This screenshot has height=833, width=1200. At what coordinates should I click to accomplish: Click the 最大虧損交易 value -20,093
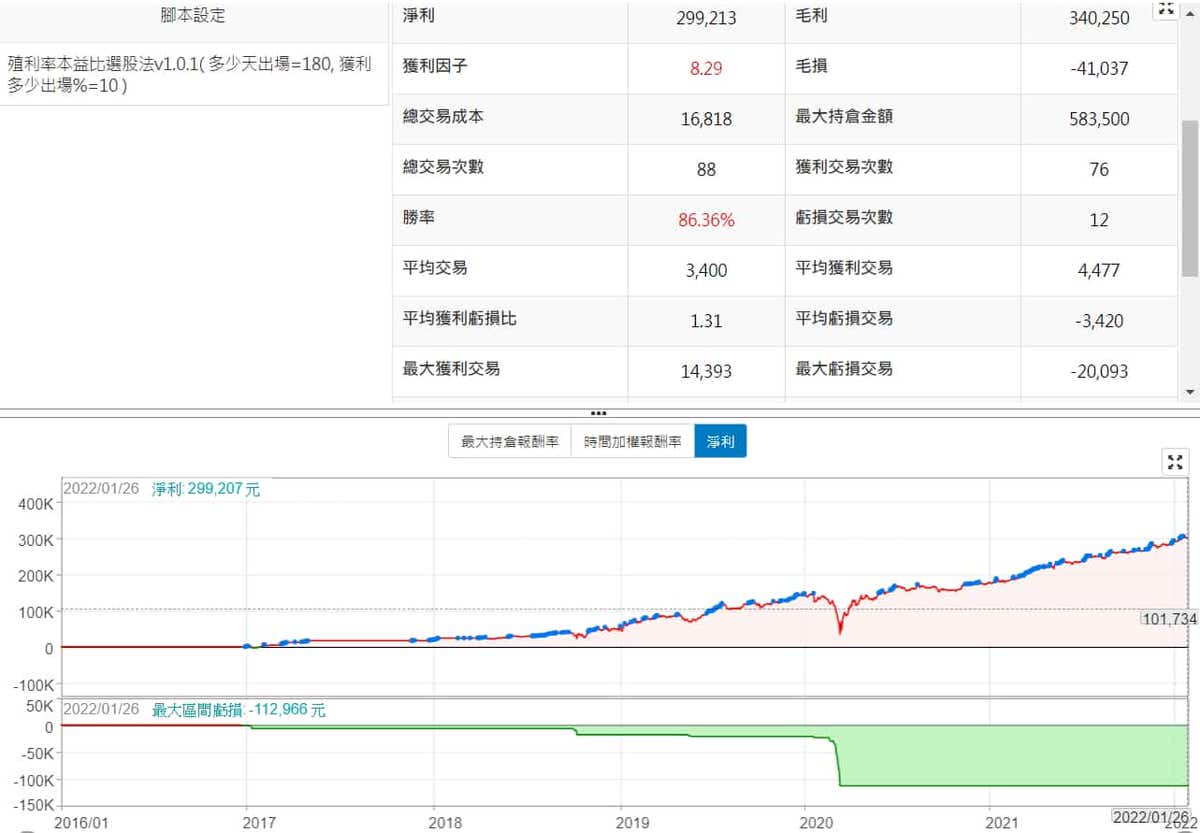point(1098,371)
